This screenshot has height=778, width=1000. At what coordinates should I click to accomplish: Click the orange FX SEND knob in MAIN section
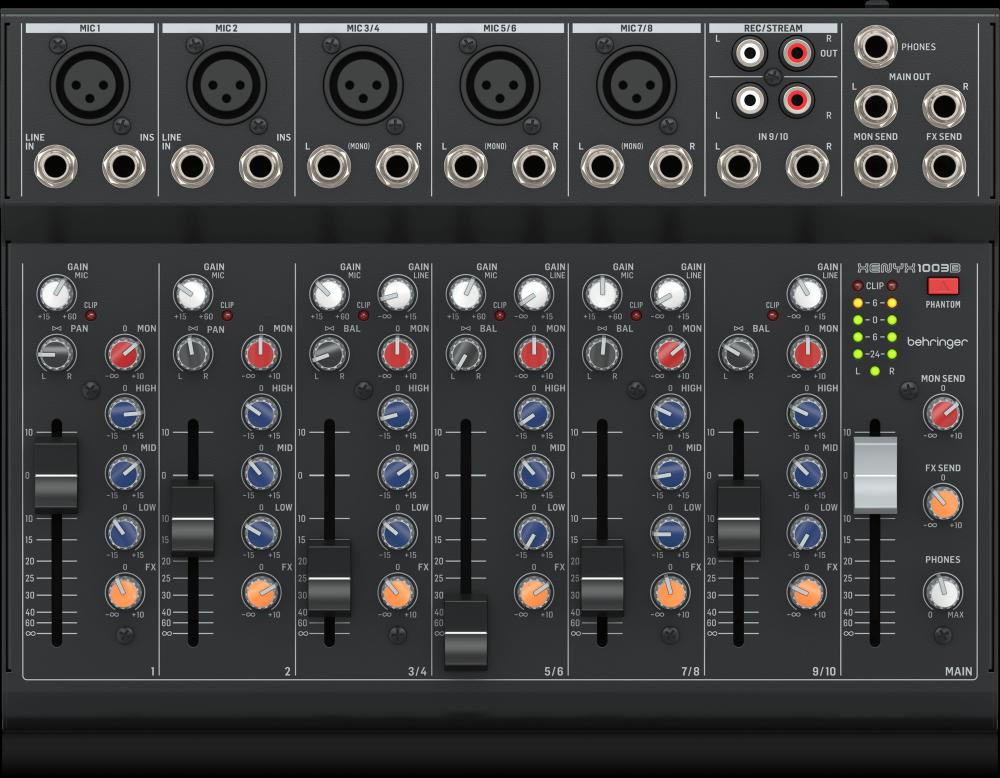click(942, 501)
